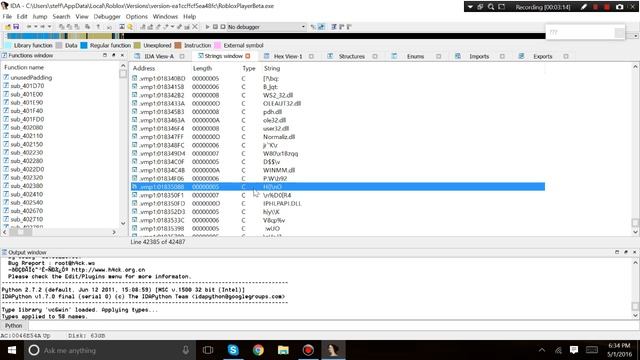640x360 pixels.
Task: Click functions list scroll down arrow
Action: coord(123,223)
